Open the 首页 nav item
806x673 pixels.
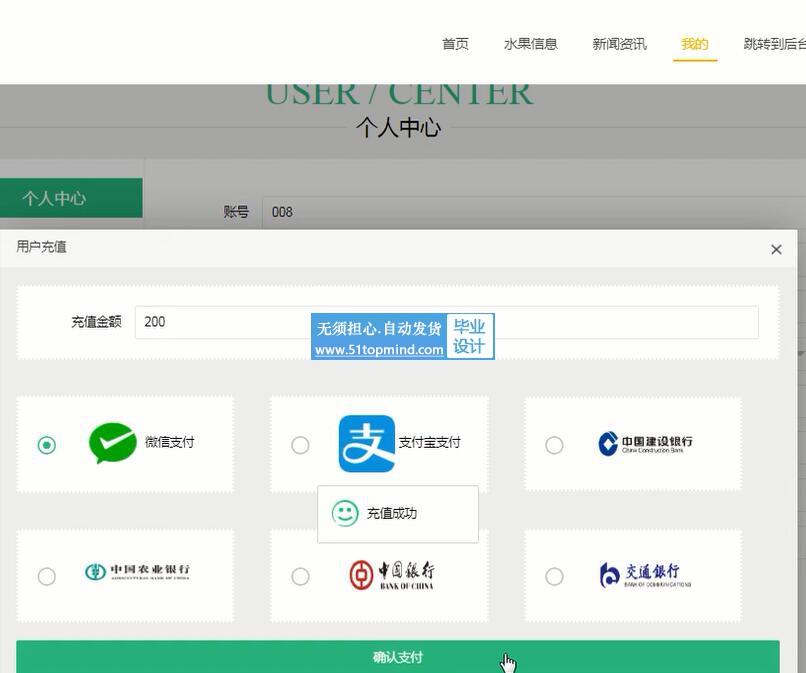(x=455, y=44)
